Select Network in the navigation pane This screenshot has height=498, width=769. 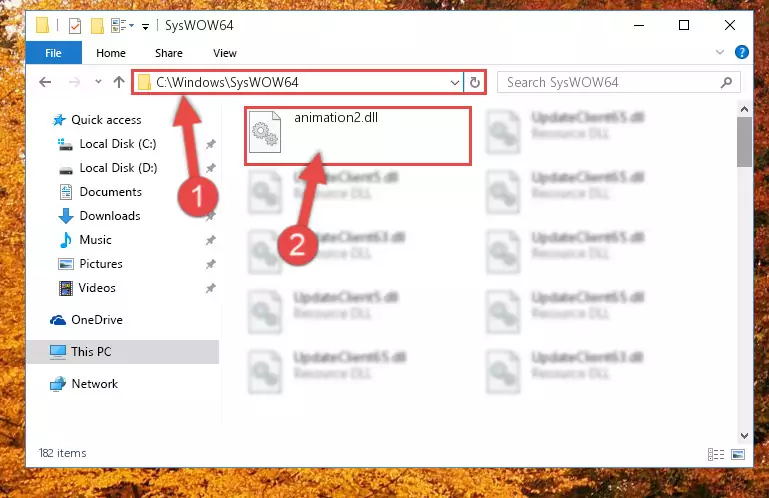coord(95,384)
